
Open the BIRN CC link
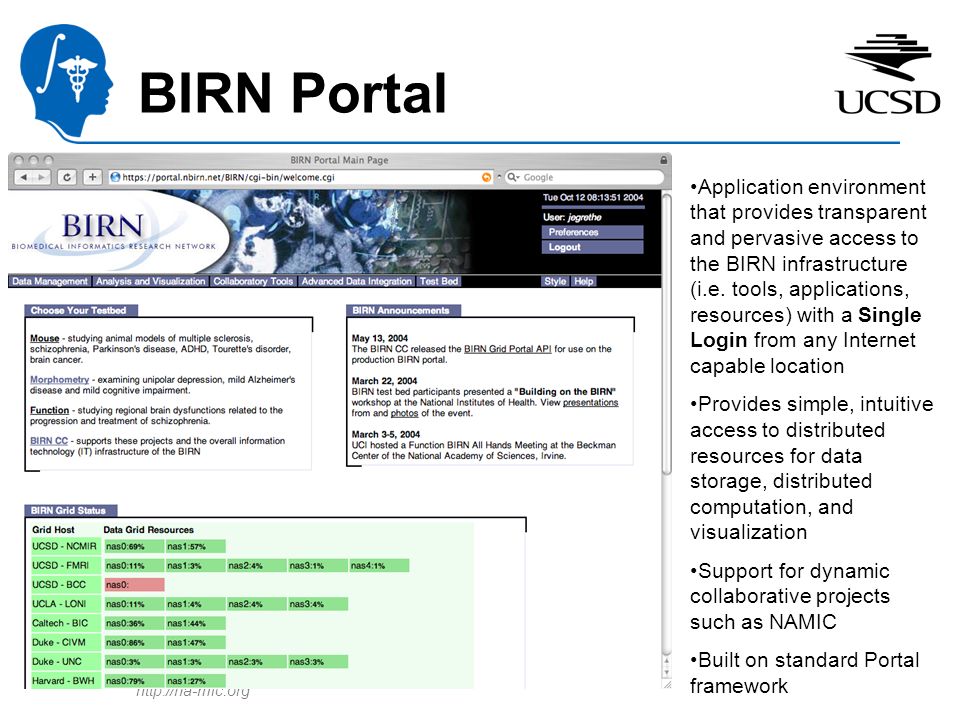pos(49,441)
